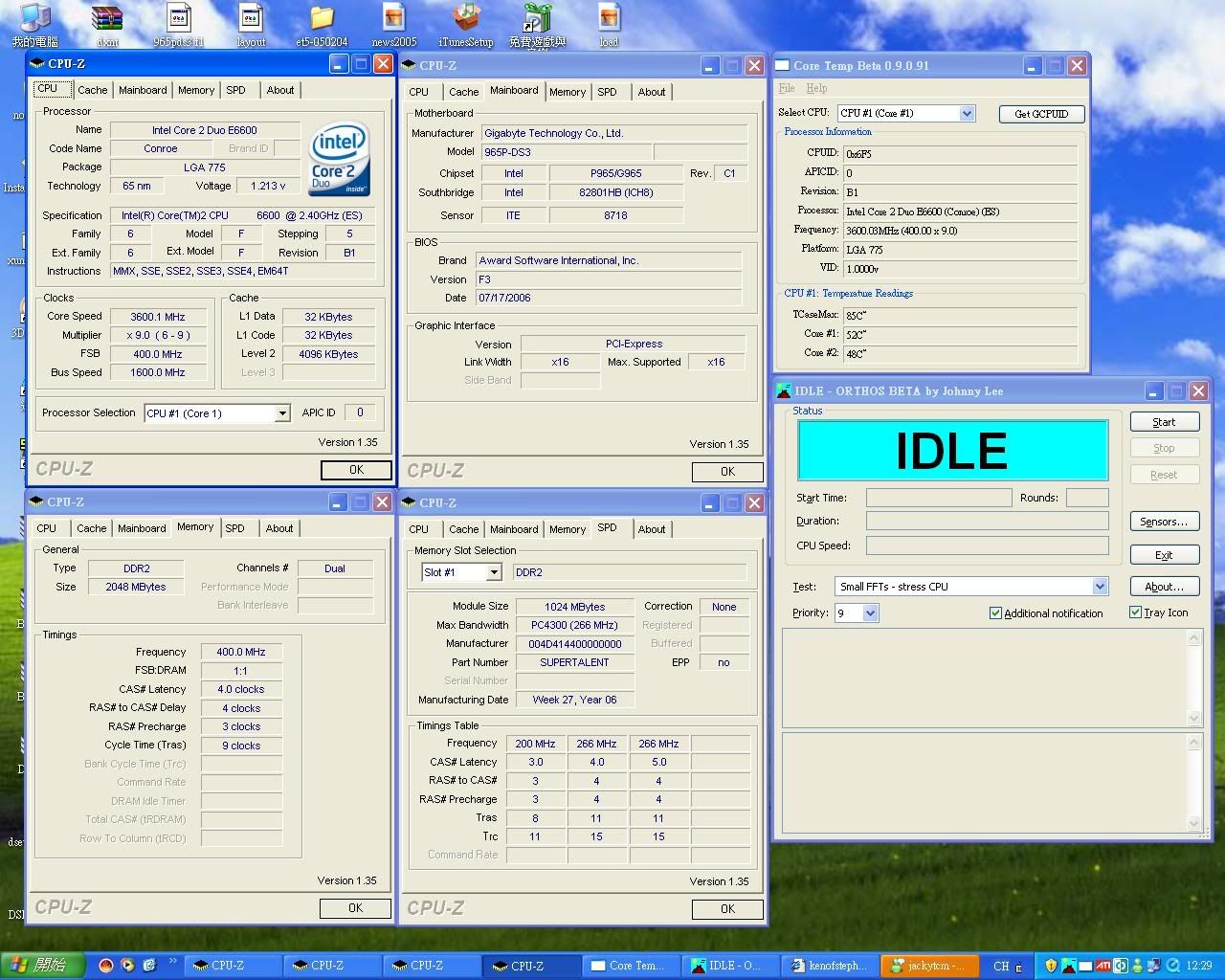Viewport: 1225px width, 980px height.
Task: Open the load desktop icon
Action: pos(609,21)
